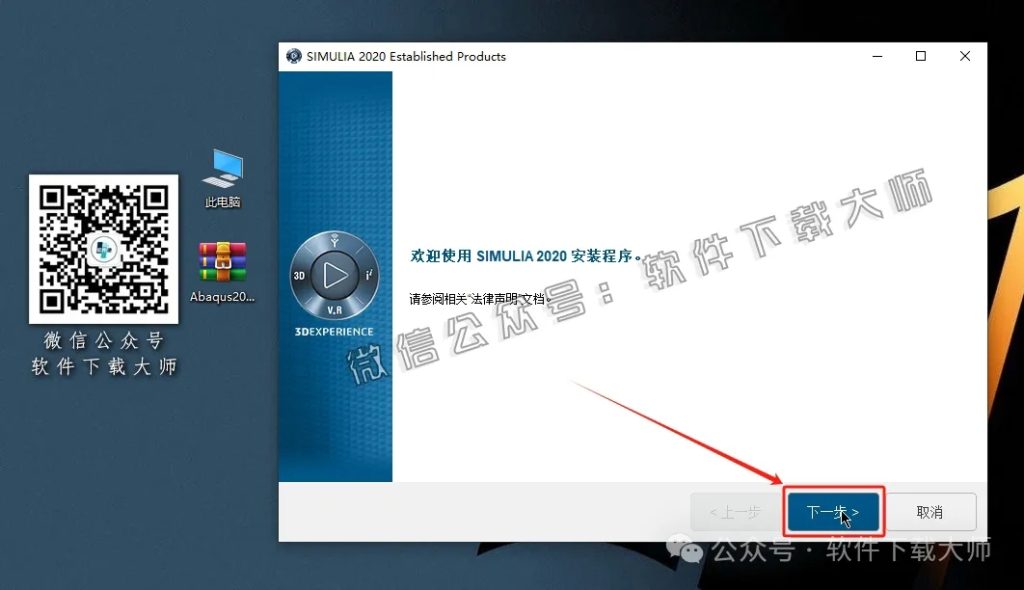
Task: Click the SIMULIA logo in the title bar
Action: tap(293, 56)
